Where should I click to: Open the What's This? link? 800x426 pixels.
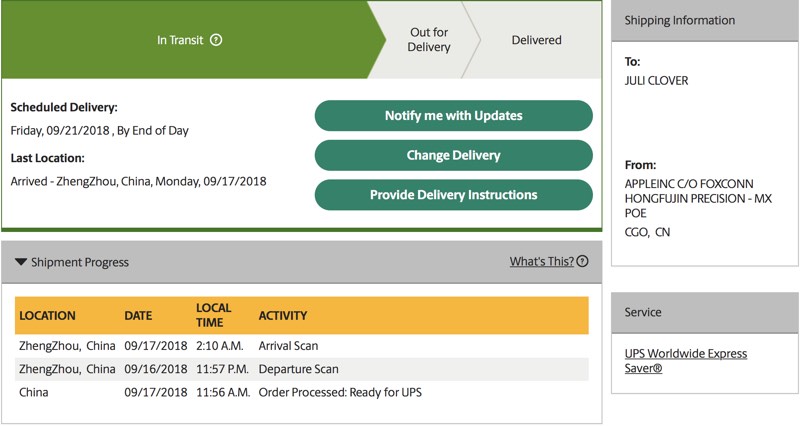tap(541, 262)
